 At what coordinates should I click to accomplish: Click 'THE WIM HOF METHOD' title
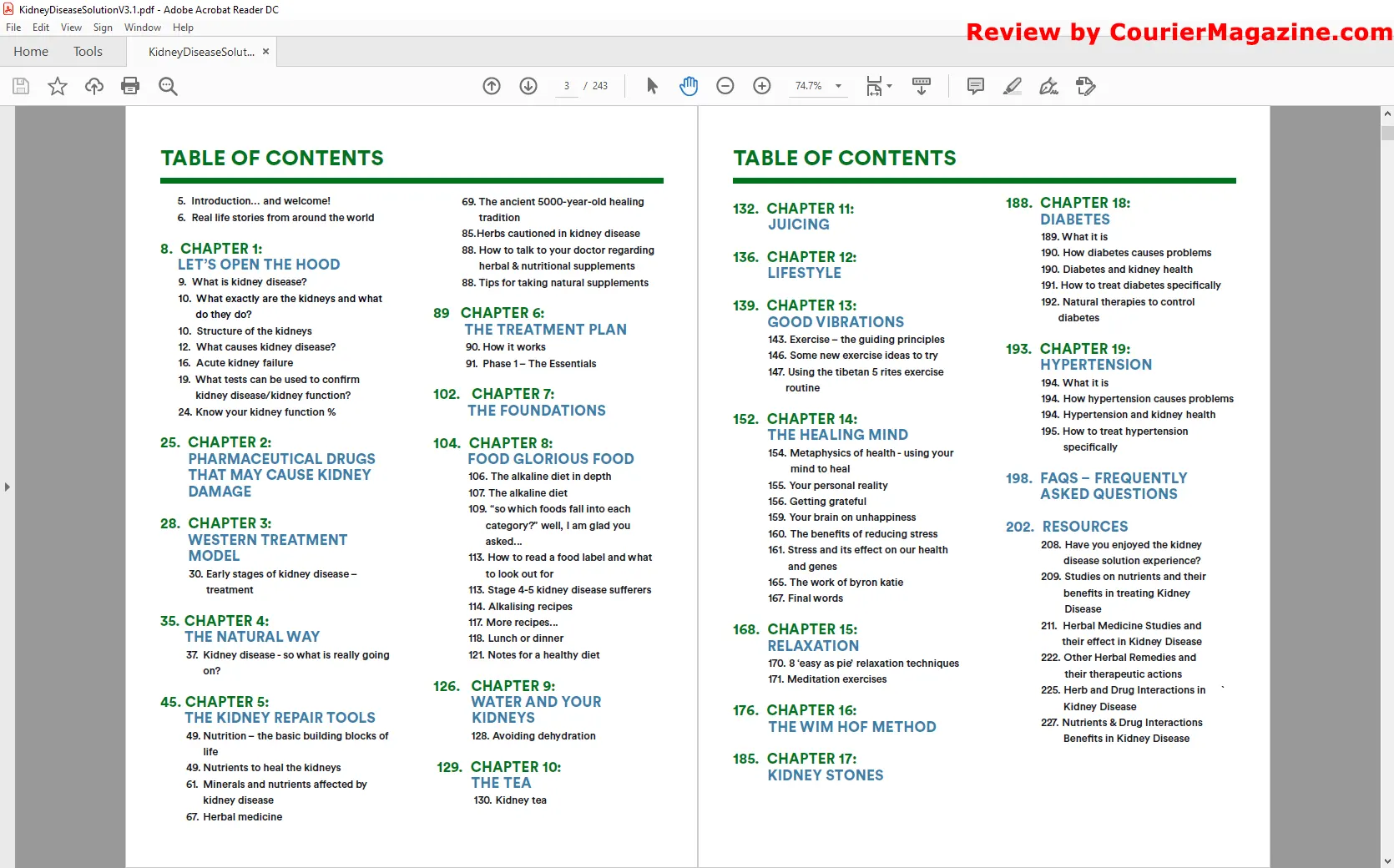pos(851,727)
